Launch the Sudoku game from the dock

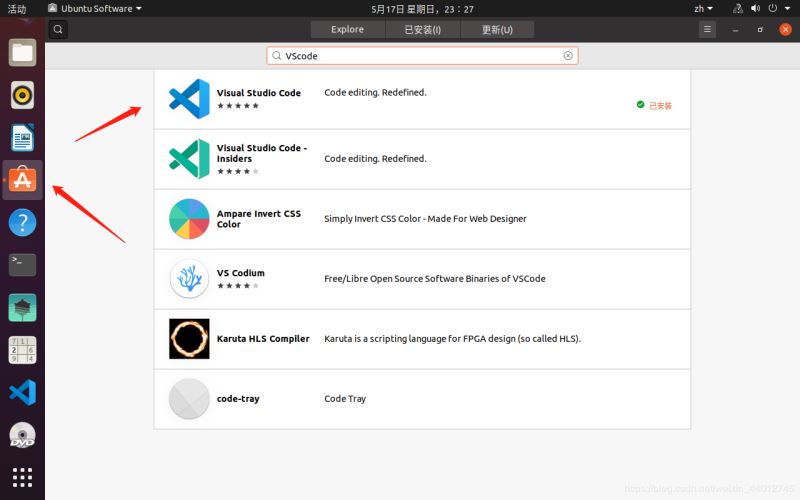[x=22, y=350]
